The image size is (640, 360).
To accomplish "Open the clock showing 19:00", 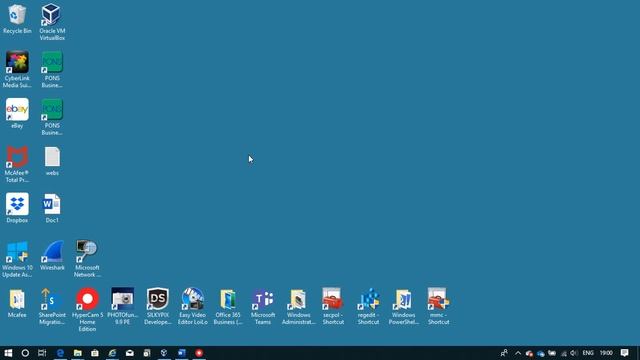I will coord(606,353).
